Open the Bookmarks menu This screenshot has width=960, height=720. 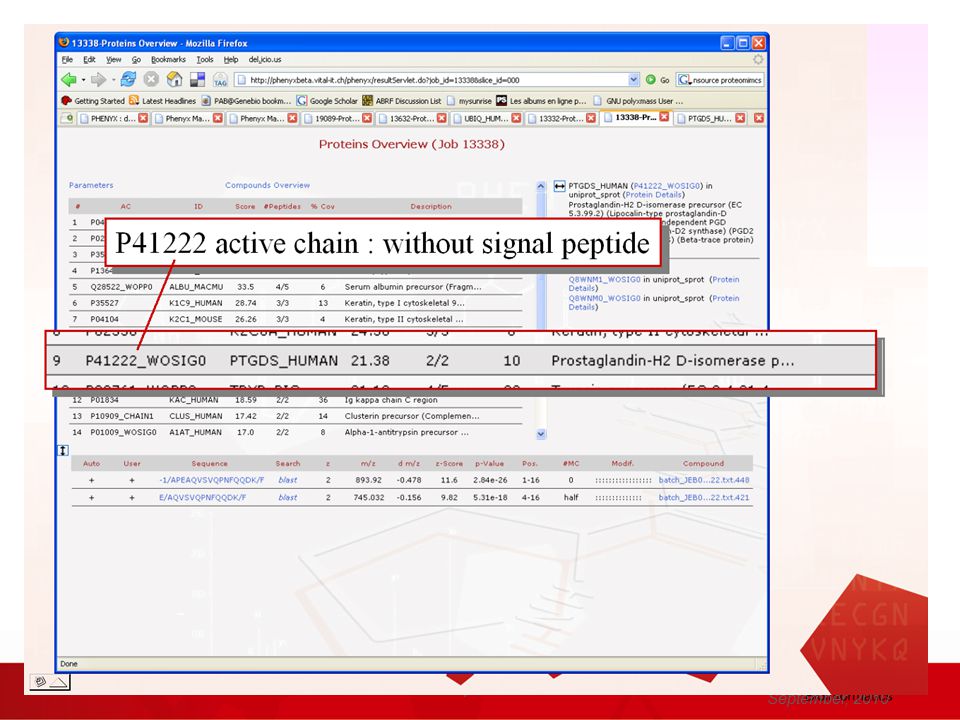click(168, 59)
